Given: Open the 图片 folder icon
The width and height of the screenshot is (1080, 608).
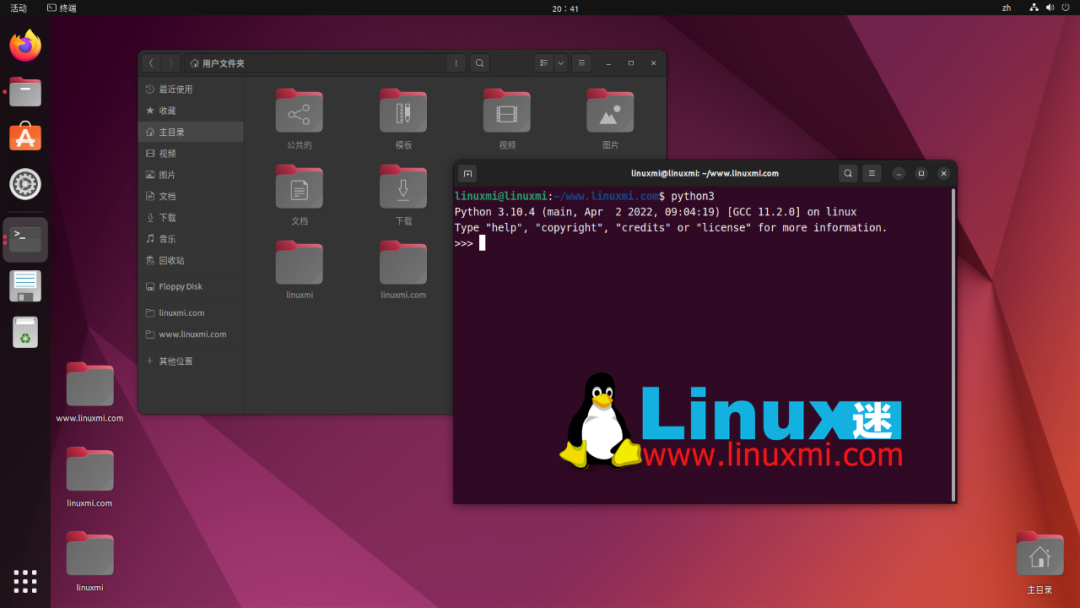Looking at the screenshot, I should (610, 118).
